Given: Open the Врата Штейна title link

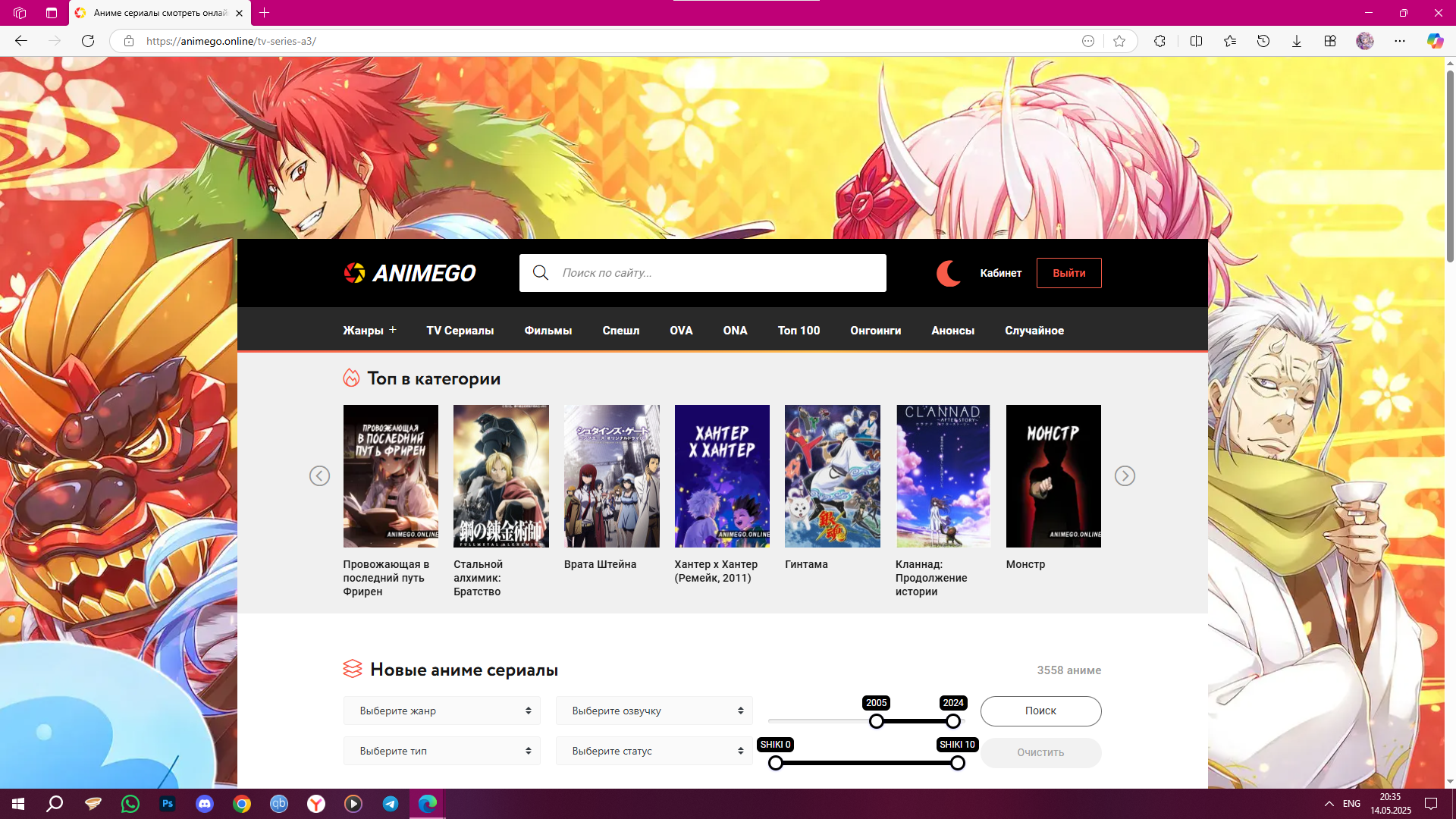Looking at the screenshot, I should 600,564.
